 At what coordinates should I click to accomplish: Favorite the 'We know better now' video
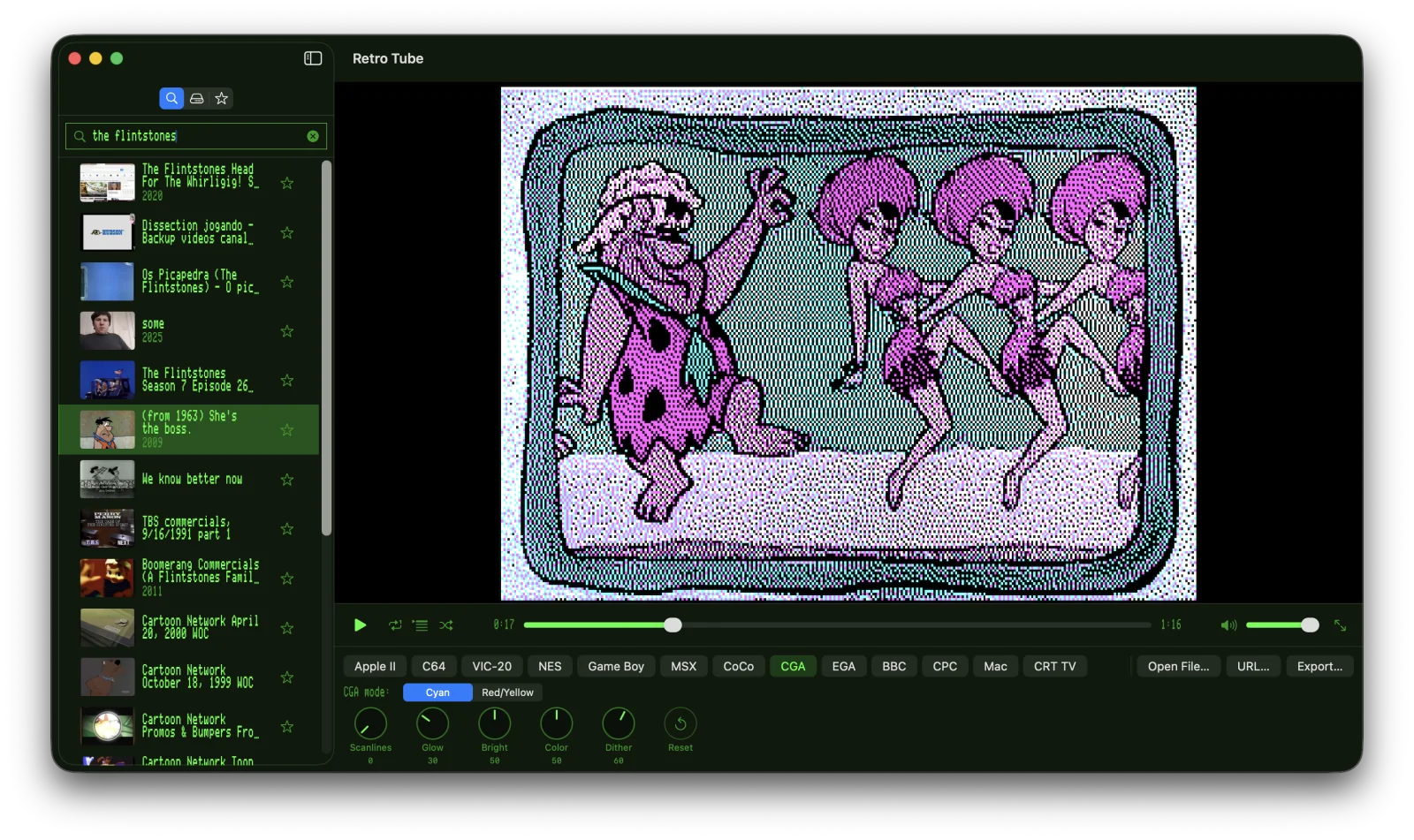[x=287, y=479]
